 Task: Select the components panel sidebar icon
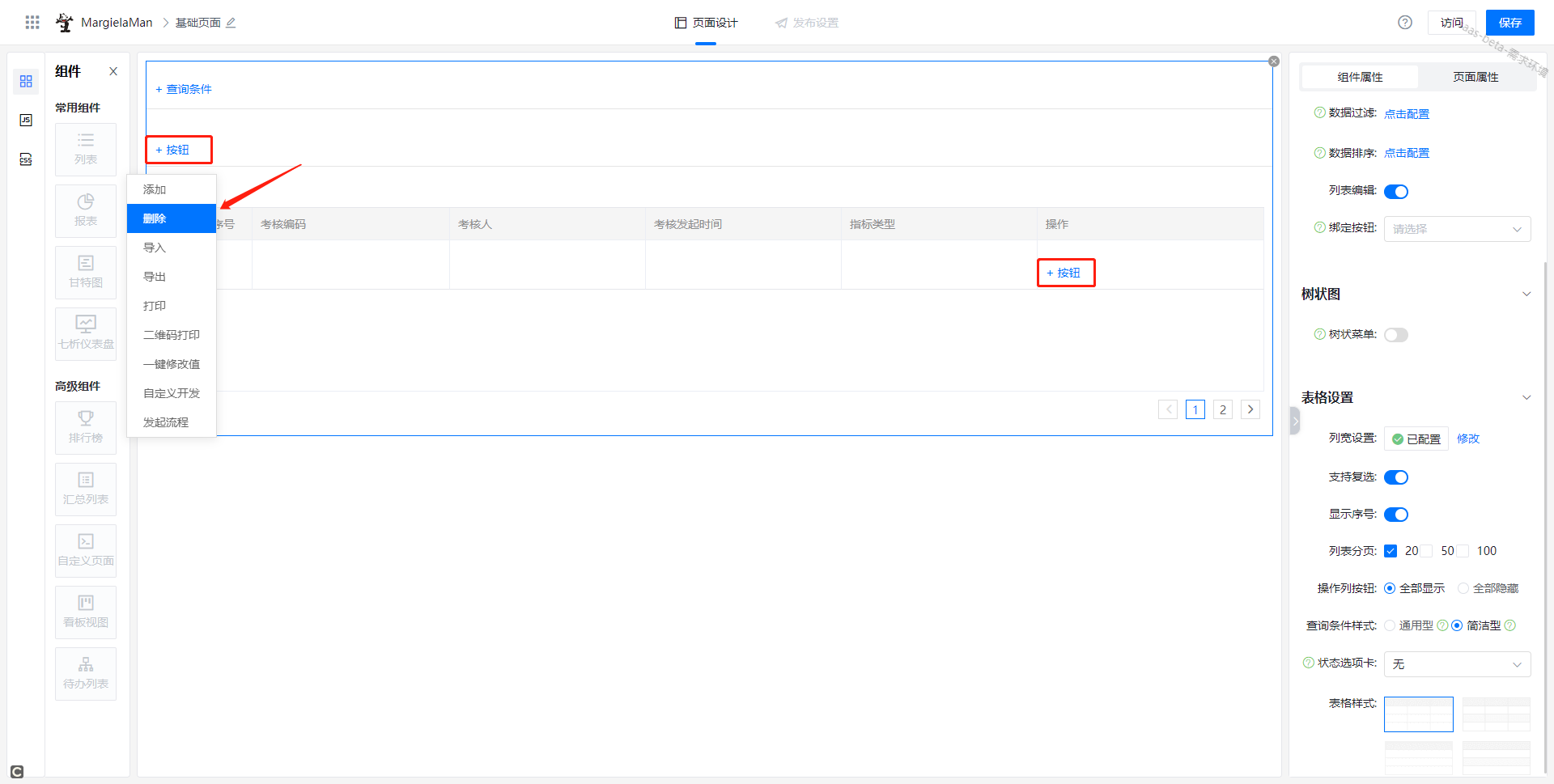click(26, 82)
